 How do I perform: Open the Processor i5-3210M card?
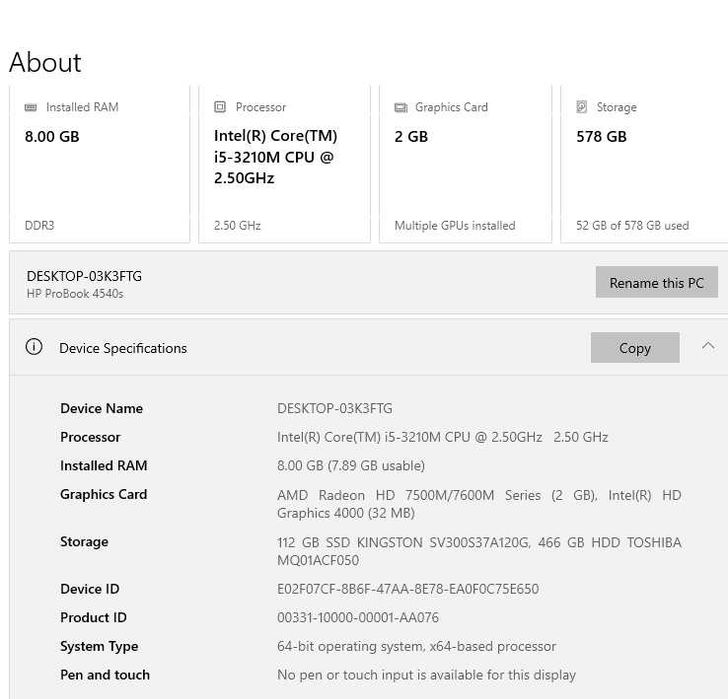[284, 164]
